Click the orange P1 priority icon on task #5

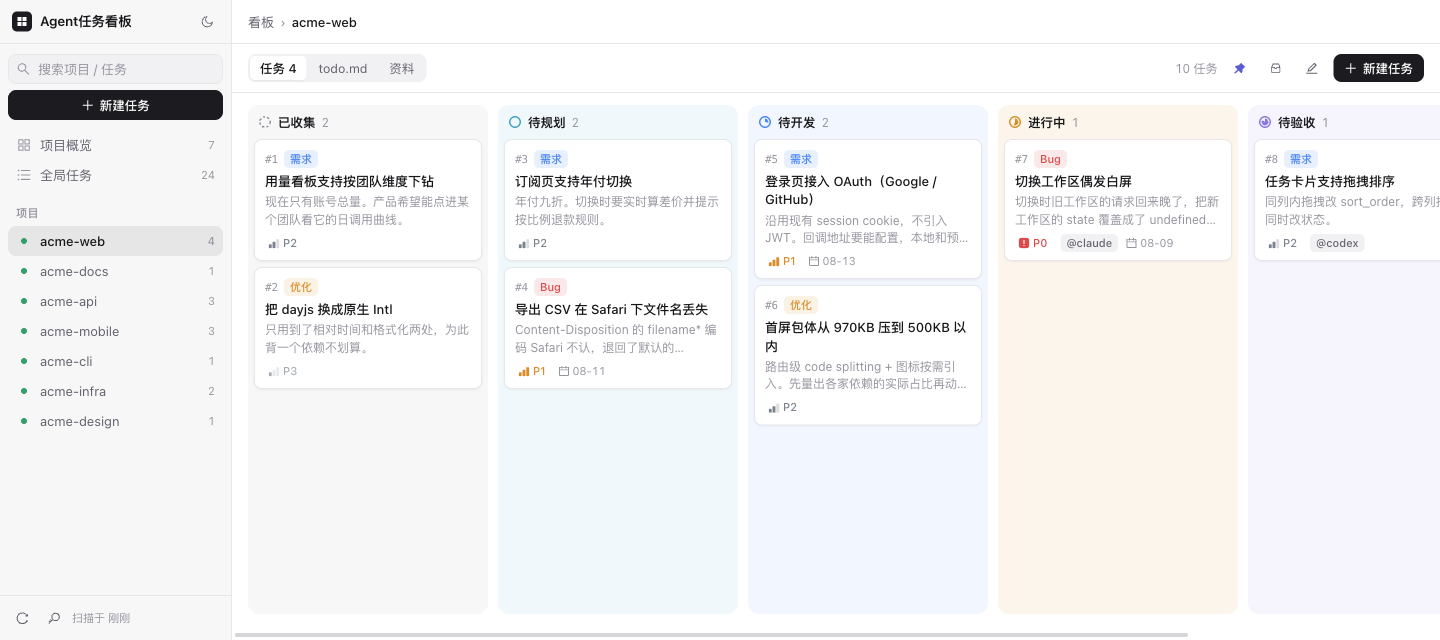(773, 261)
